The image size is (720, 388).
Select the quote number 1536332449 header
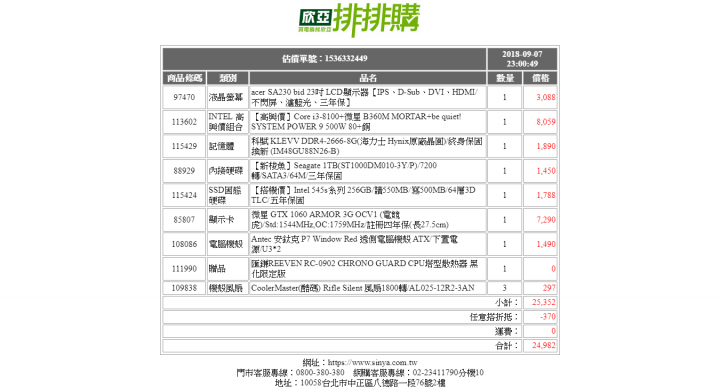tap(324, 59)
